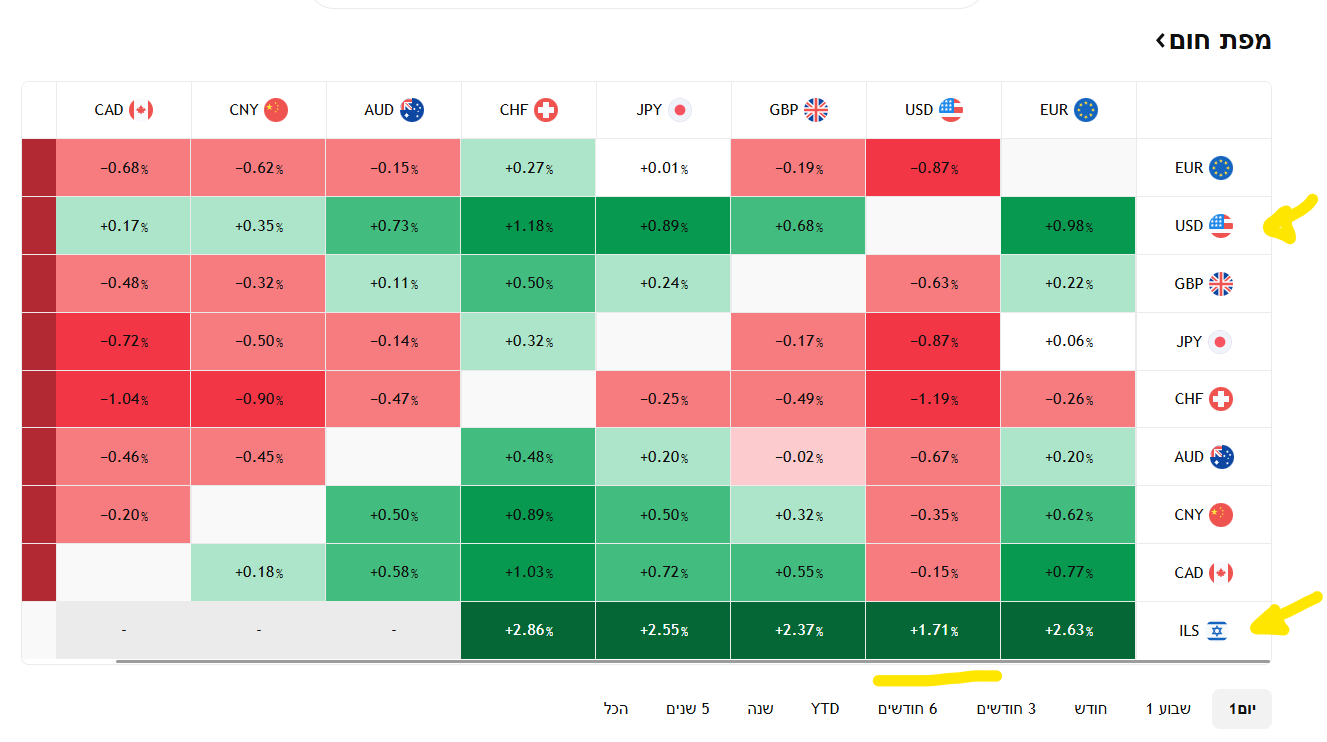Click the JPY flag icon in column header
1327x742 pixels.
[x=680, y=110]
